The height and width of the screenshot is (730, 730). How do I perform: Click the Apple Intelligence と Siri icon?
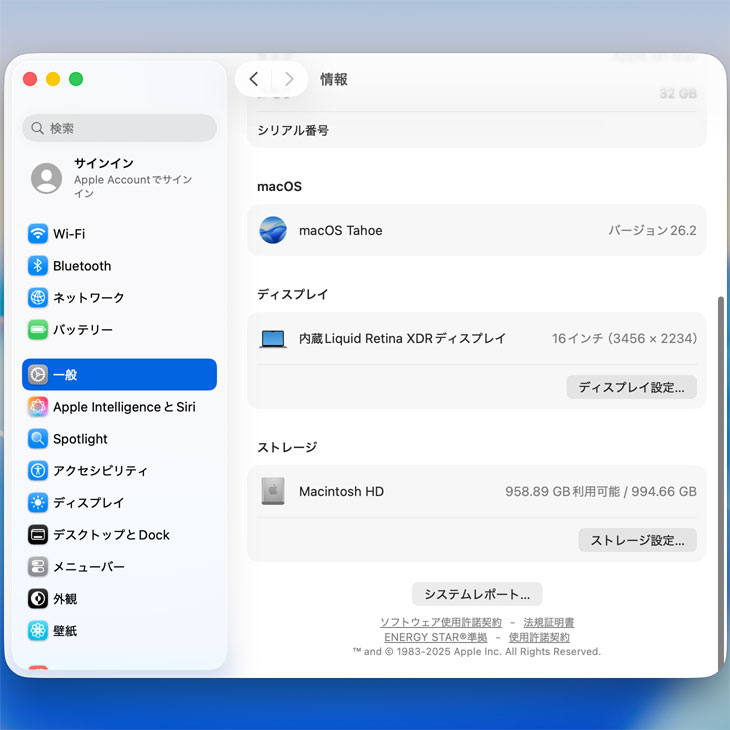pyautogui.click(x=38, y=407)
